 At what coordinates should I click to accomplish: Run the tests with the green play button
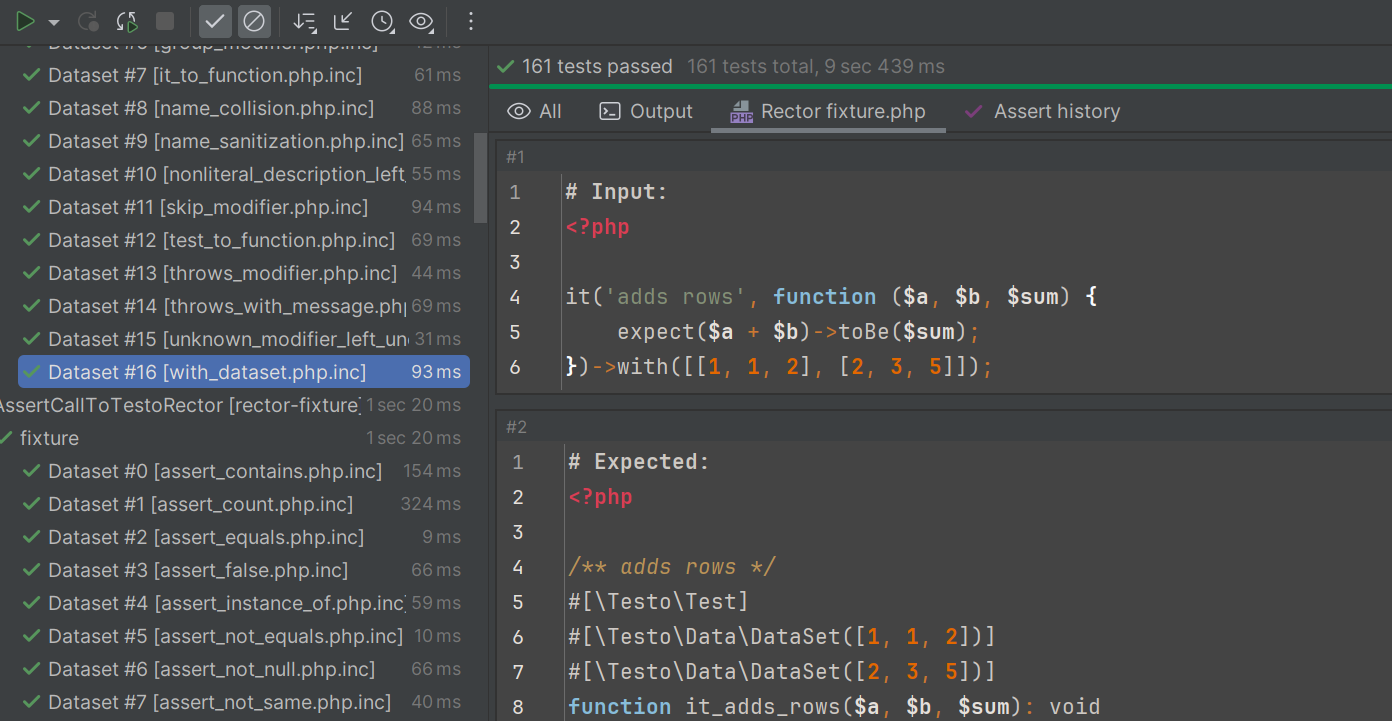(26, 21)
